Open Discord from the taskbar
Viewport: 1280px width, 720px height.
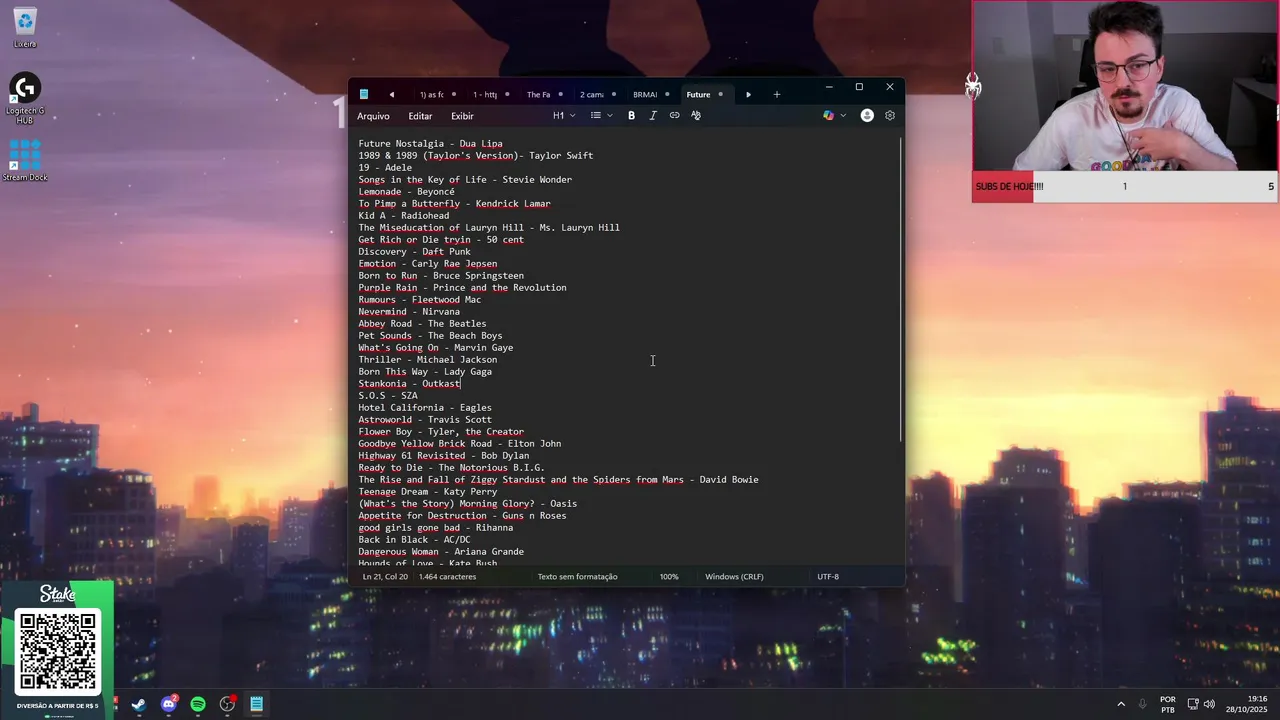coord(168,704)
